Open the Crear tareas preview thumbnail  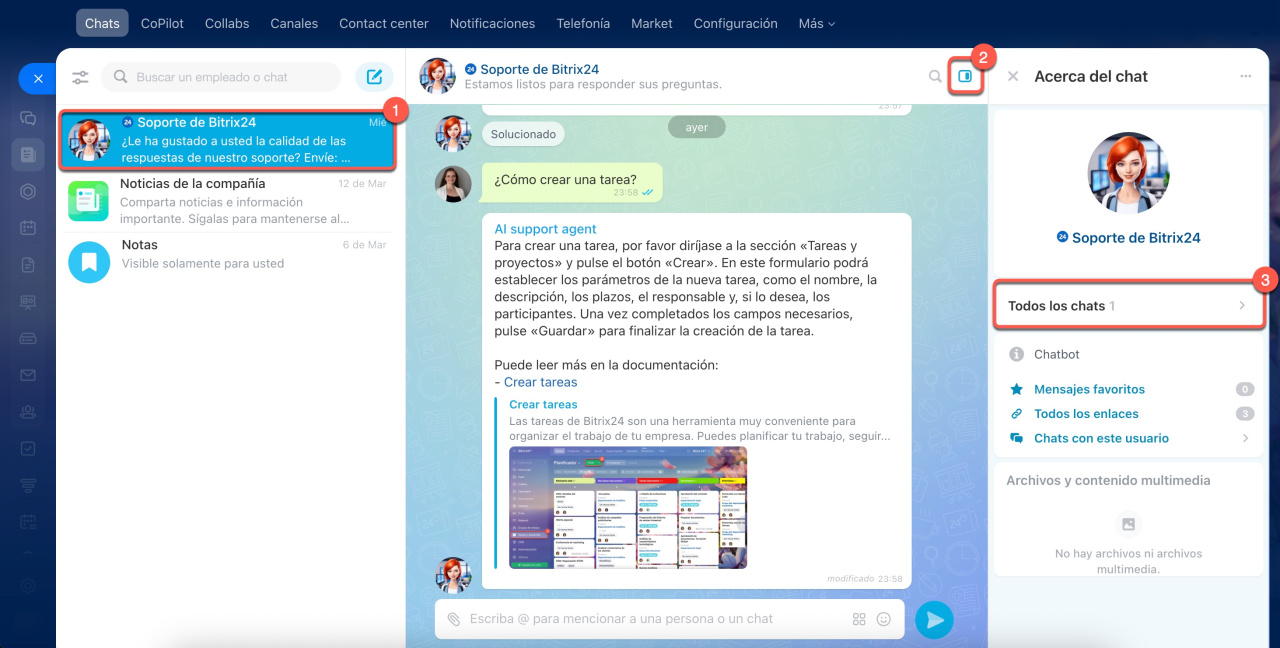coord(627,507)
